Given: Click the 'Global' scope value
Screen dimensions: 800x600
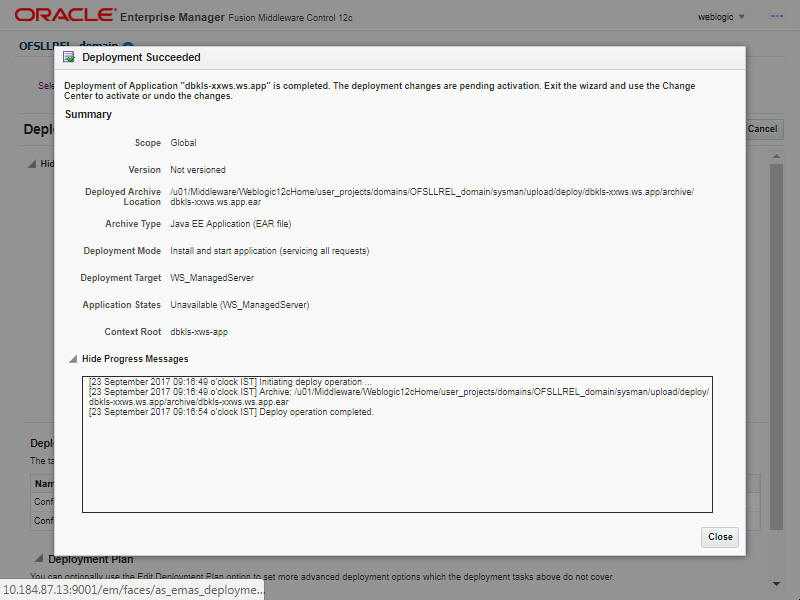Looking at the screenshot, I should click(x=183, y=143).
